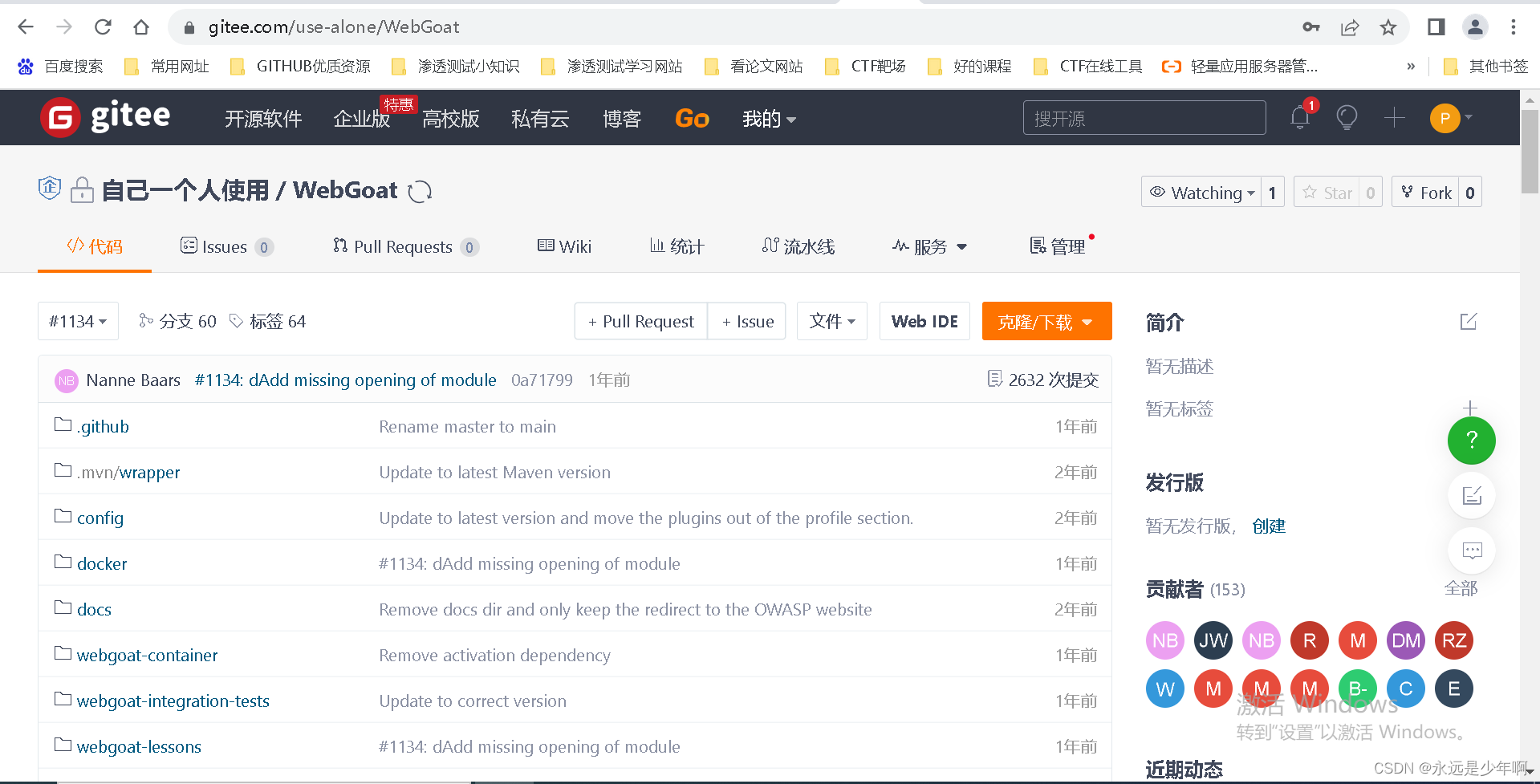Open the browser home page icon
Viewport: 1540px width, 784px height.
pos(141,27)
